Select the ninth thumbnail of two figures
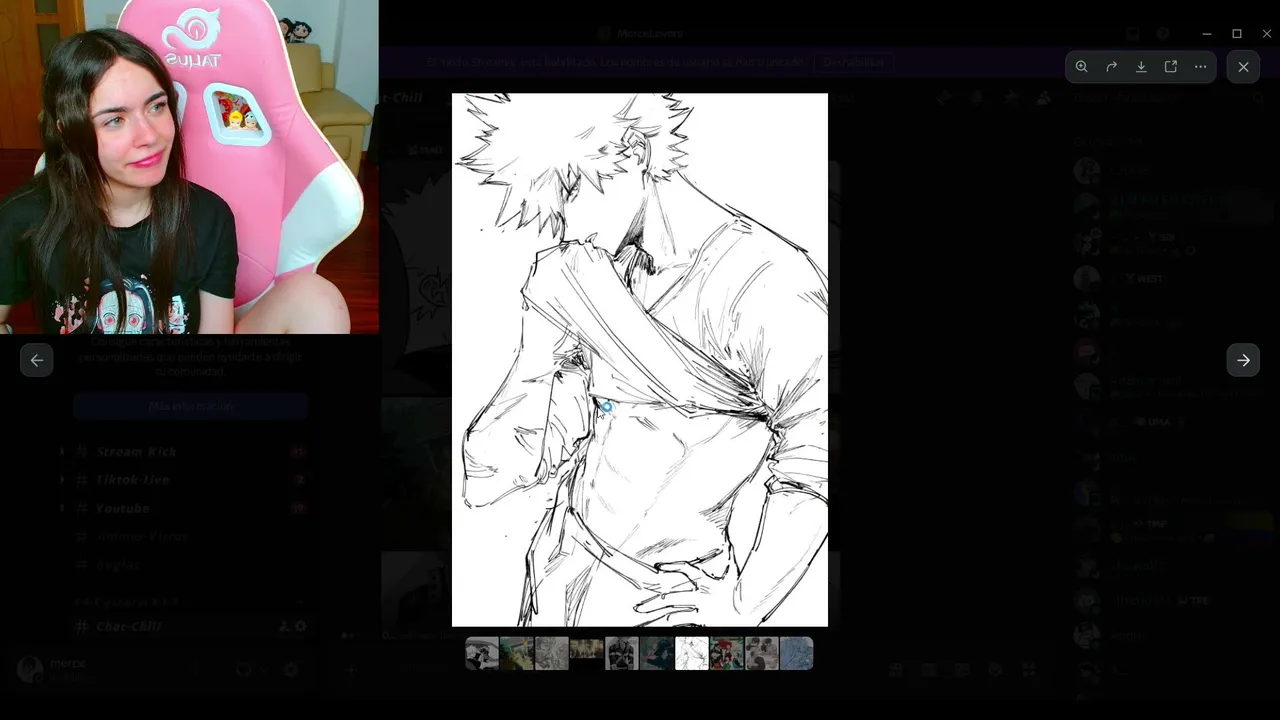Screen dimensions: 1280x720 click(762, 653)
